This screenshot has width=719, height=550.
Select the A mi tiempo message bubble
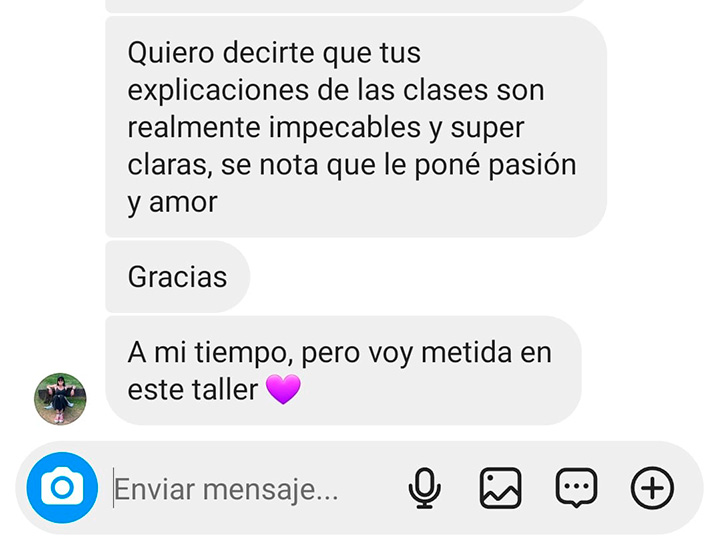343,371
